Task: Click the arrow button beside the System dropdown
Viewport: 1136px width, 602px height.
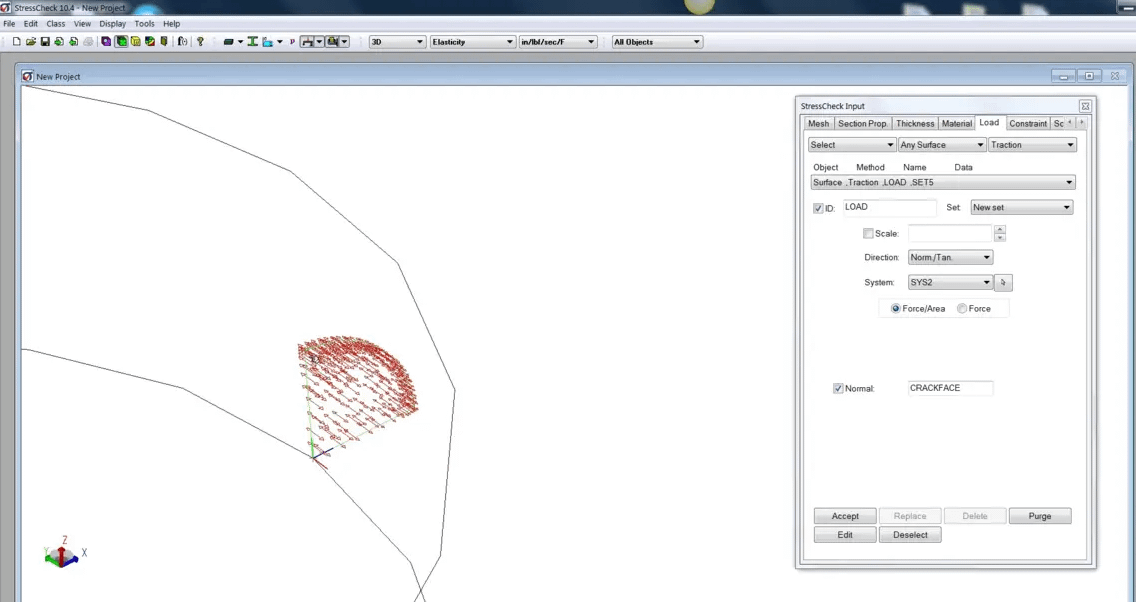Action: pyautogui.click(x=1003, y=282)
